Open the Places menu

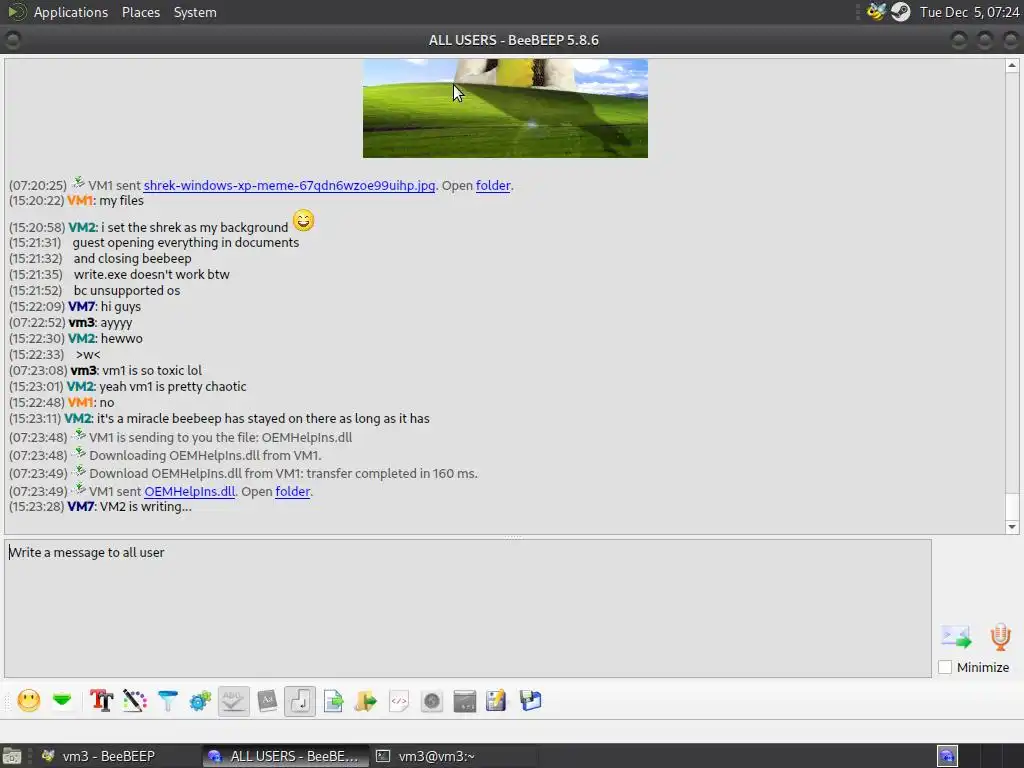141,12
